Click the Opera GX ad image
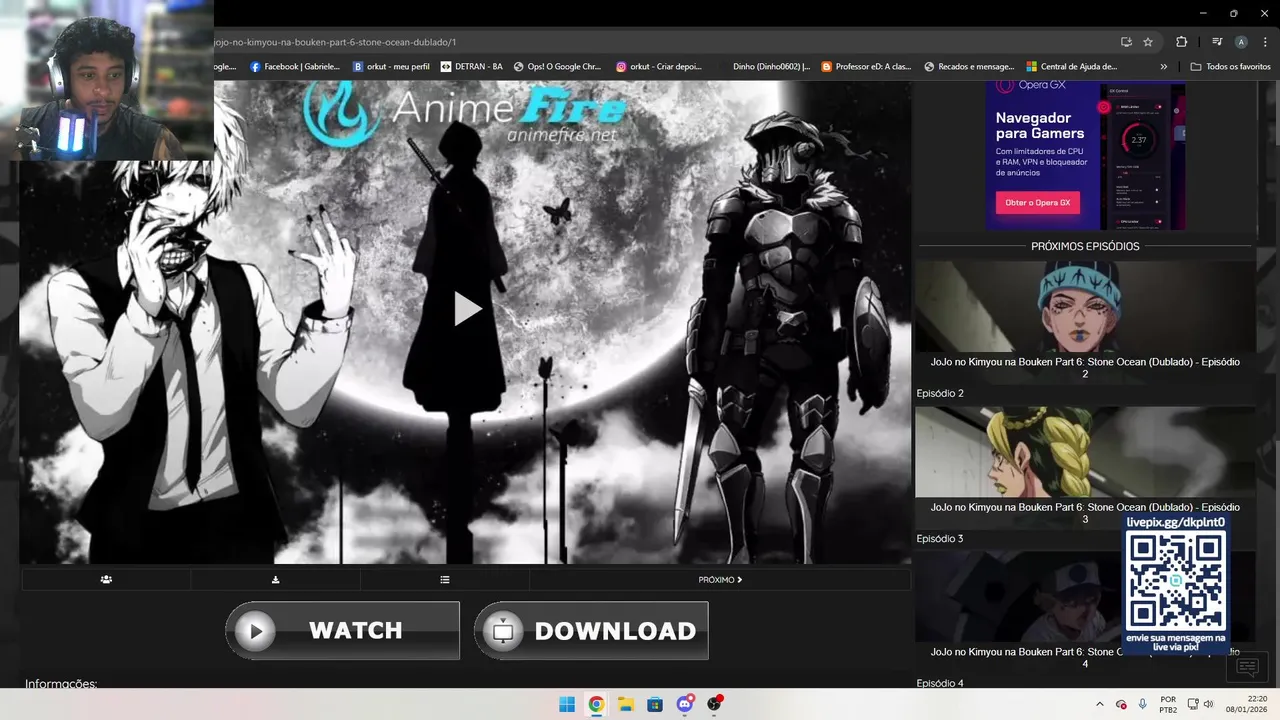Image resolution: width=1280 pixels, height=720 pixels. 1085,155
